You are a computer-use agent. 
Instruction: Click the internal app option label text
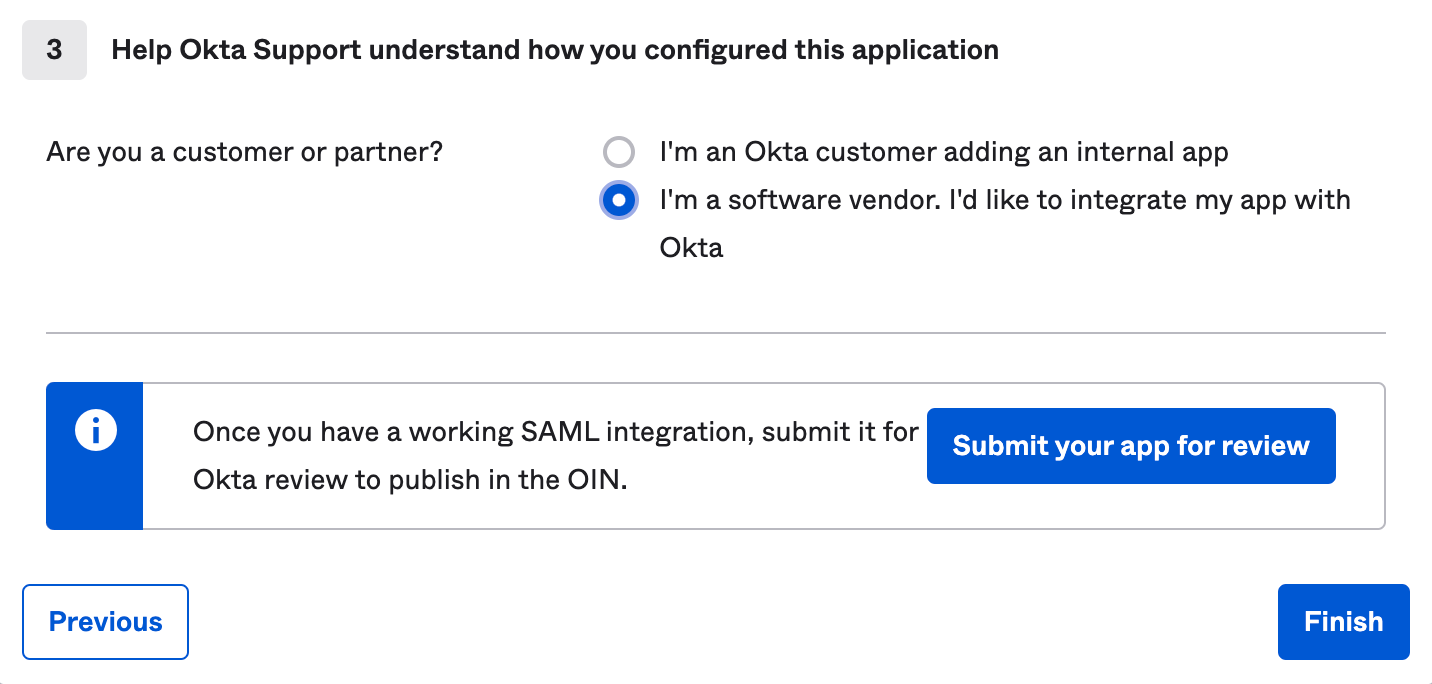943,151
